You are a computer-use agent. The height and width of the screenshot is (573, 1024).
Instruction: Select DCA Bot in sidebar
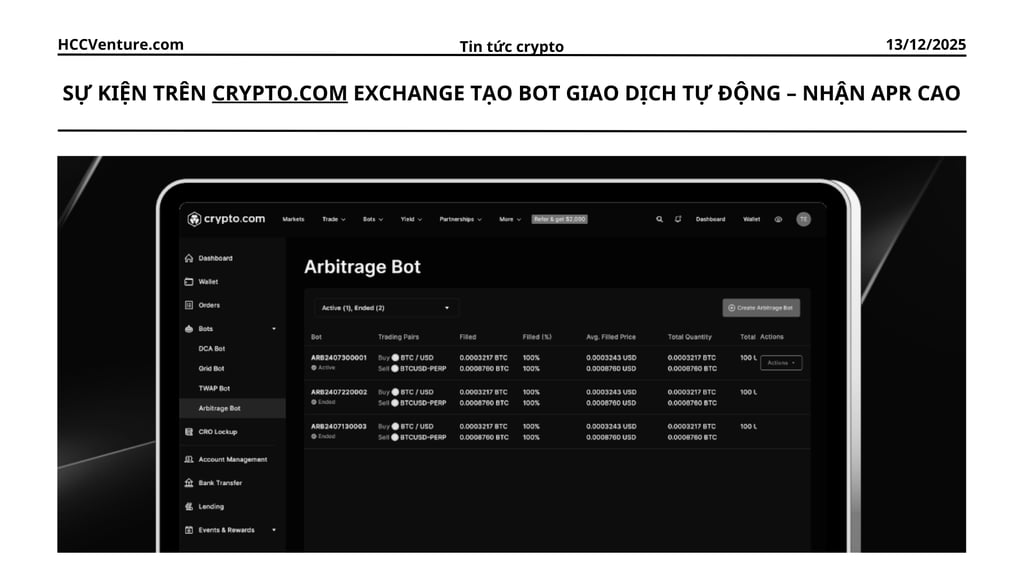tap(212, 349)
